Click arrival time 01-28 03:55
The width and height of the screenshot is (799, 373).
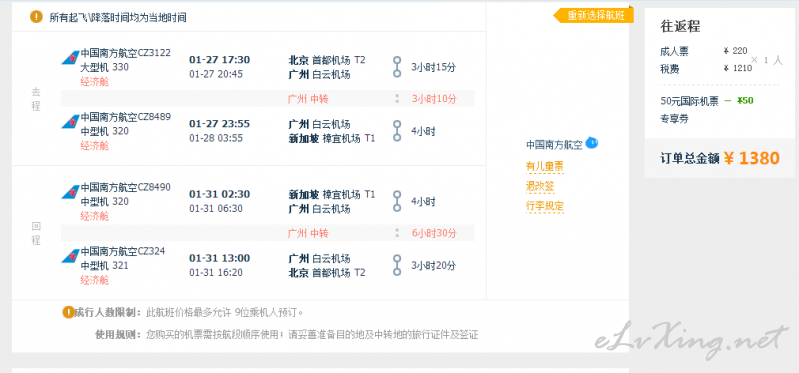216,138
